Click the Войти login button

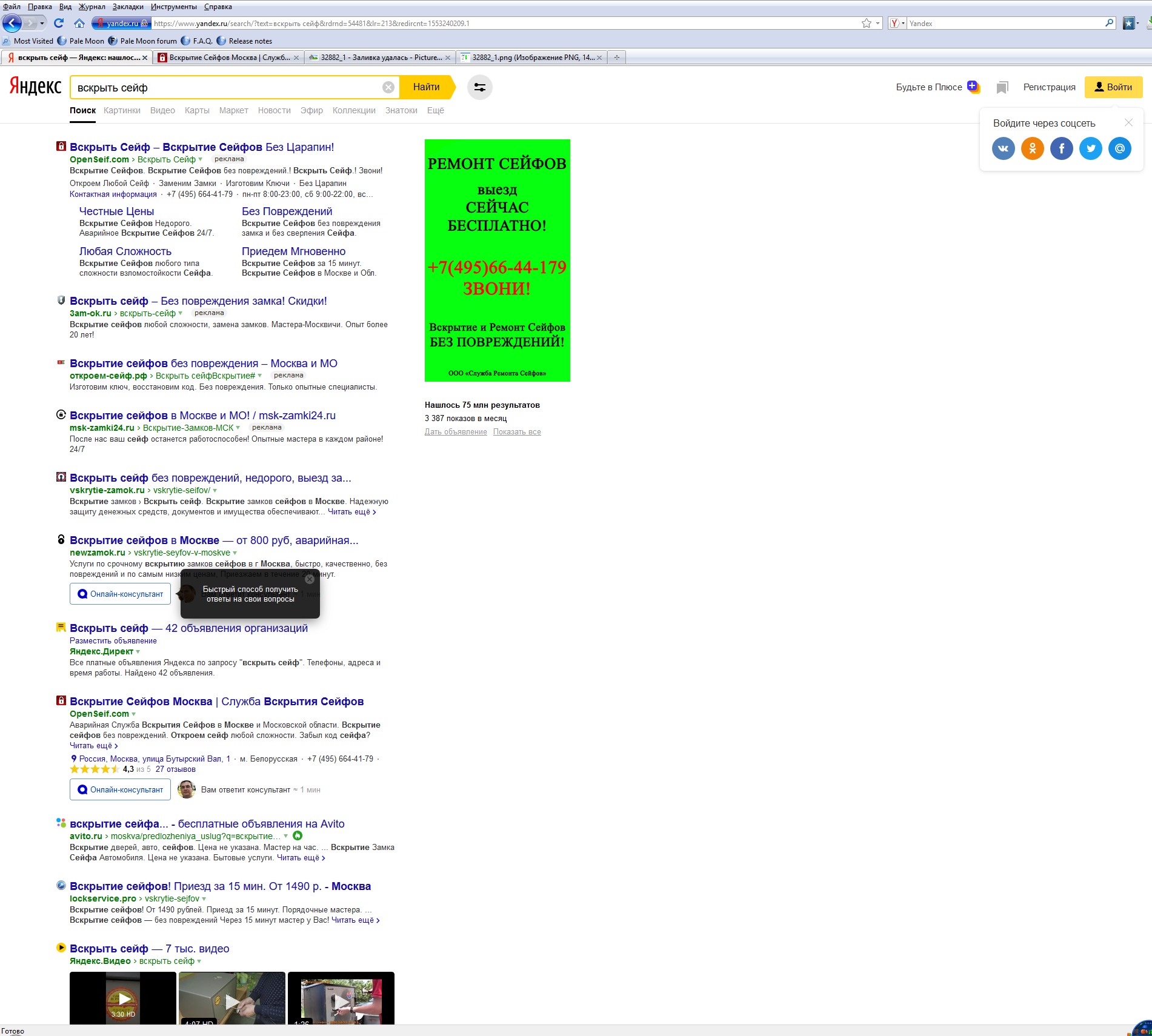click(x=1113, y=87)
